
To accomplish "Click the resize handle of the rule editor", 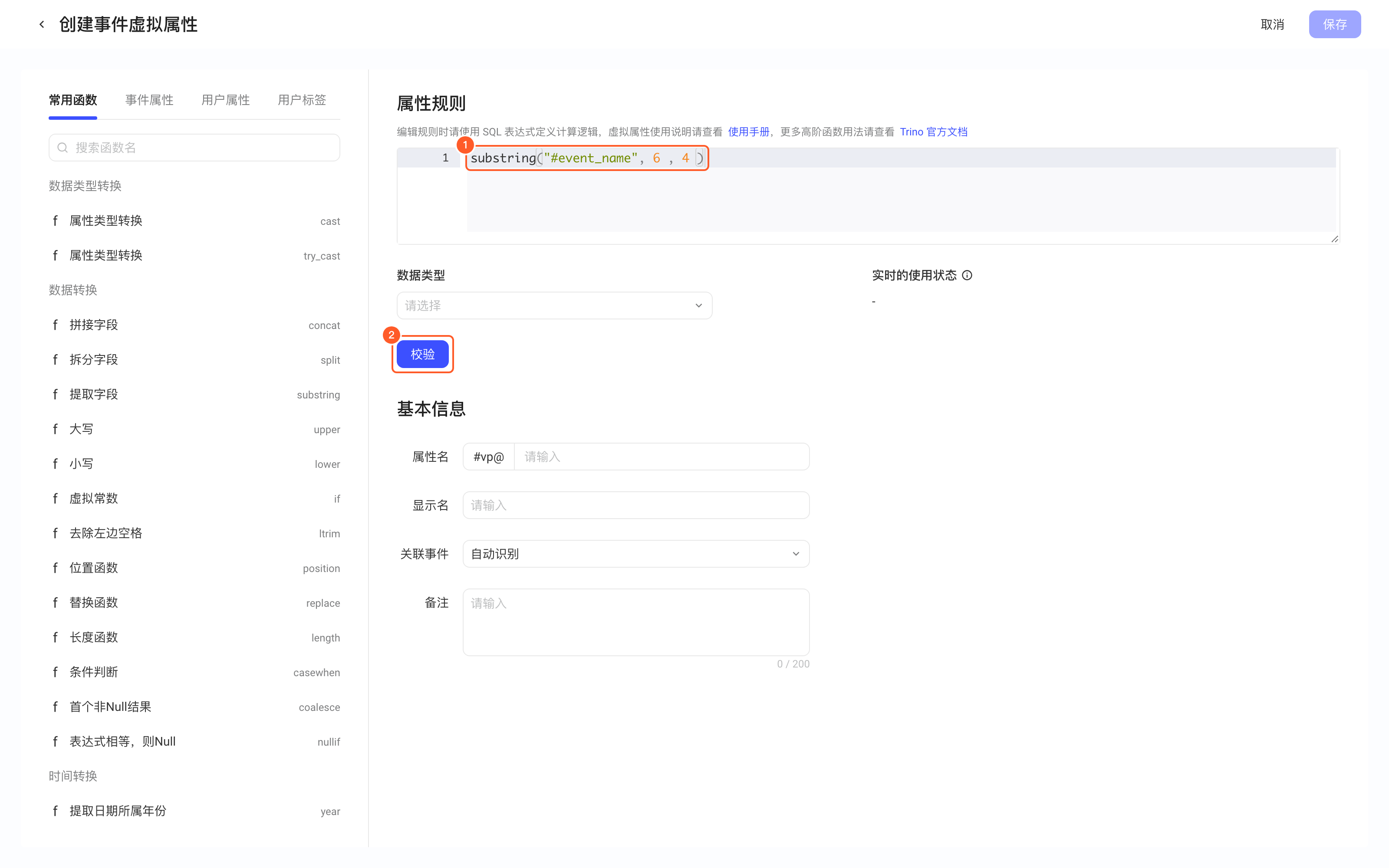I will click(1334, 239).
